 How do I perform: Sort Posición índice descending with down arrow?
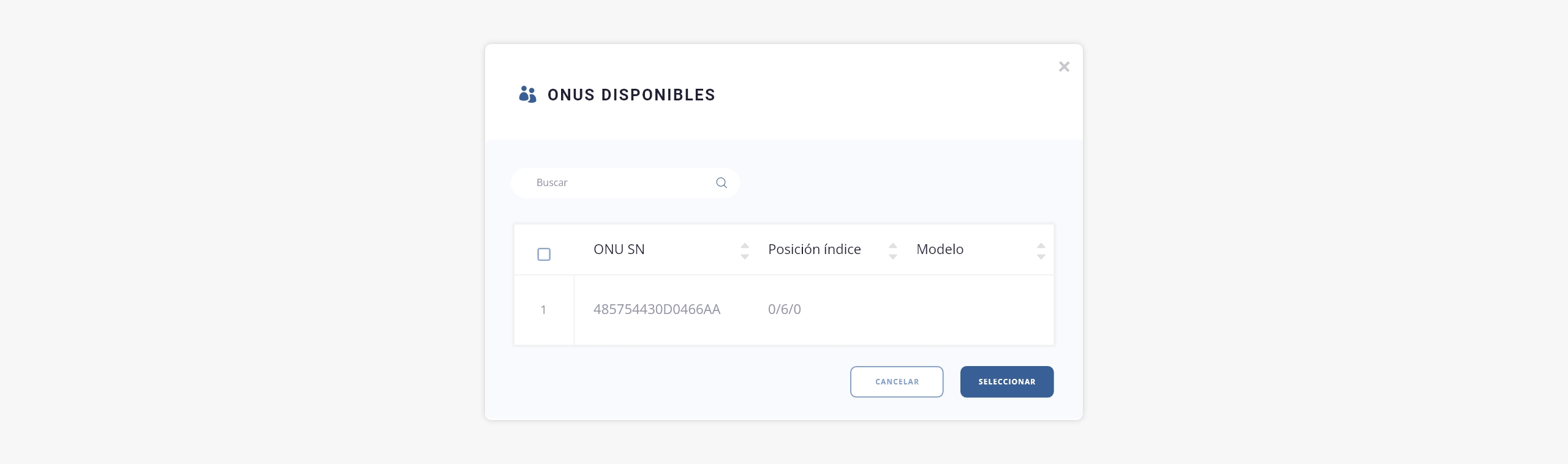(893, 257)
